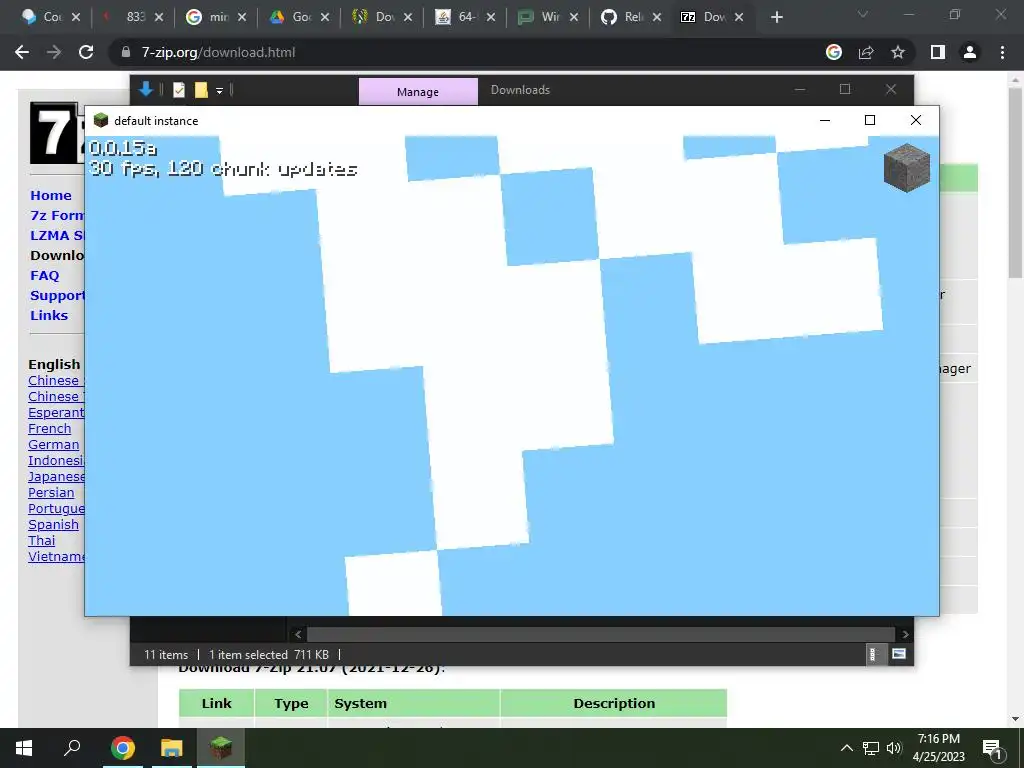This screenshot has height=768, width=1024.
Task: Open the Support link
Action: [x=57, y=295]
